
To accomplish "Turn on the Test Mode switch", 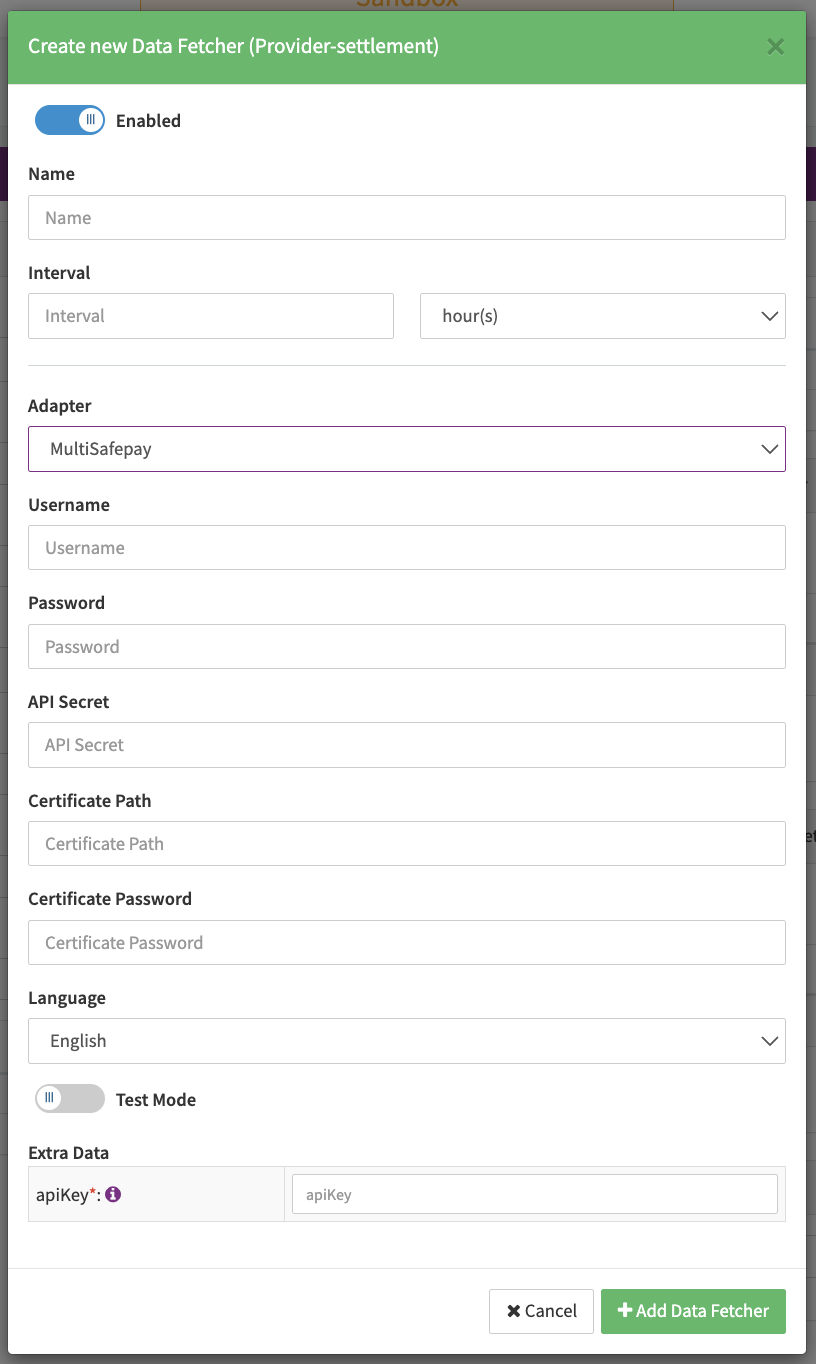I will (x=70, y=1099).
